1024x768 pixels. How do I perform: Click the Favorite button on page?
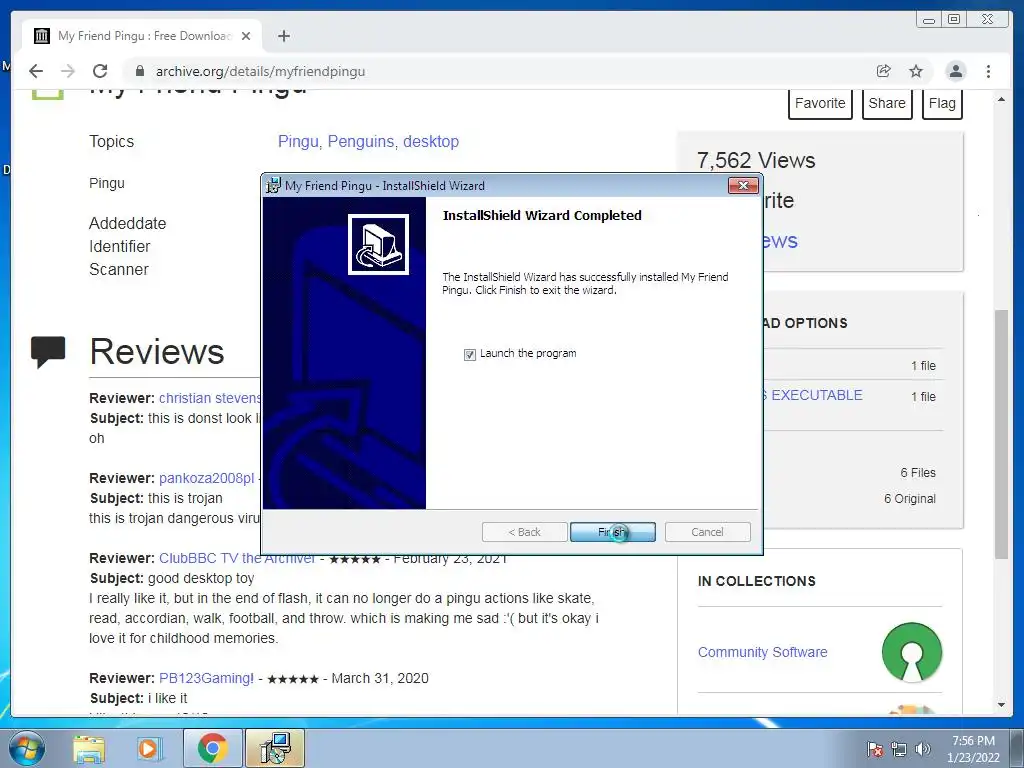[x=820, y=103]
